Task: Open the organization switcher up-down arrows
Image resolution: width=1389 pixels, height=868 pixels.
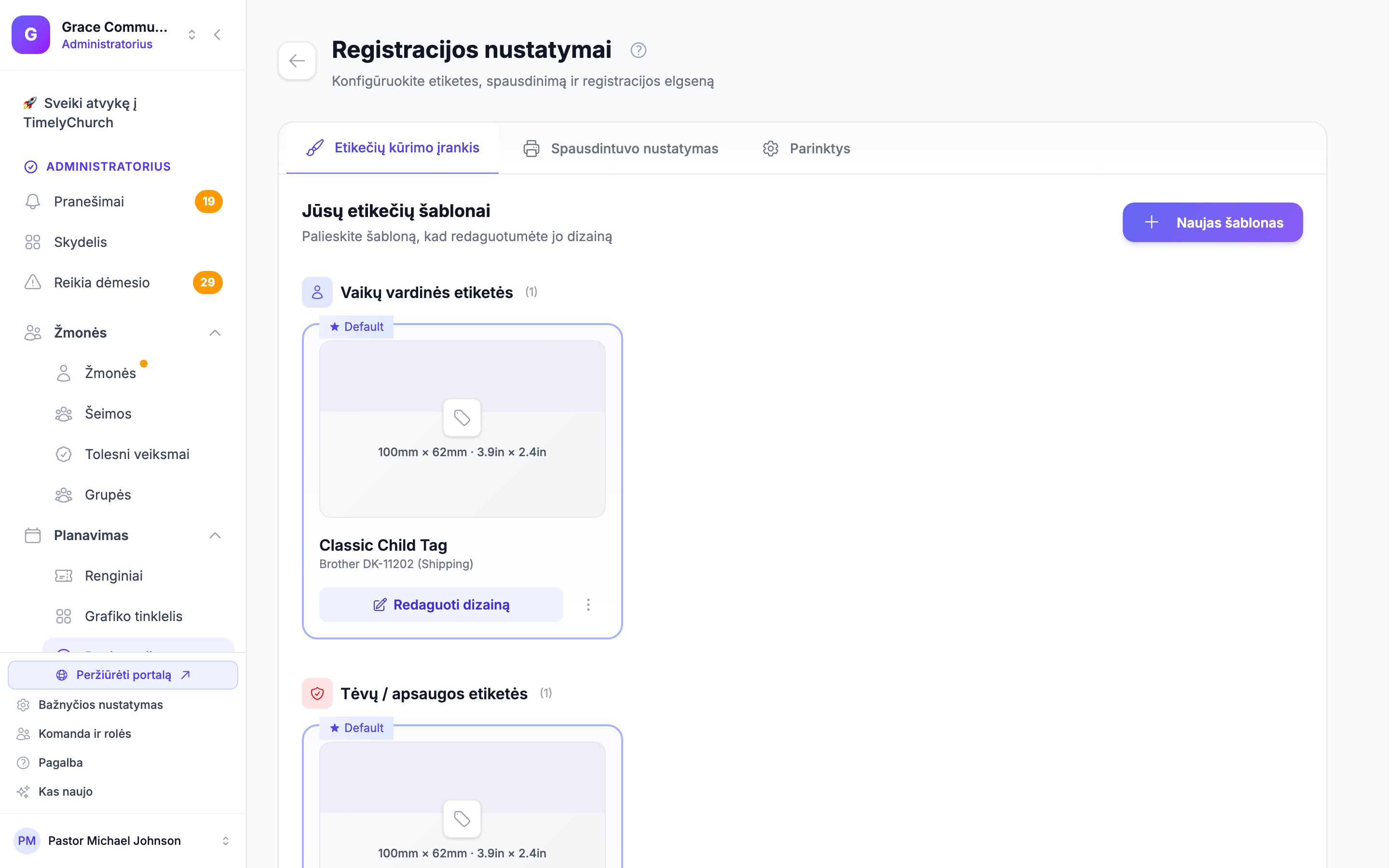Action: (x=191, y=35)
